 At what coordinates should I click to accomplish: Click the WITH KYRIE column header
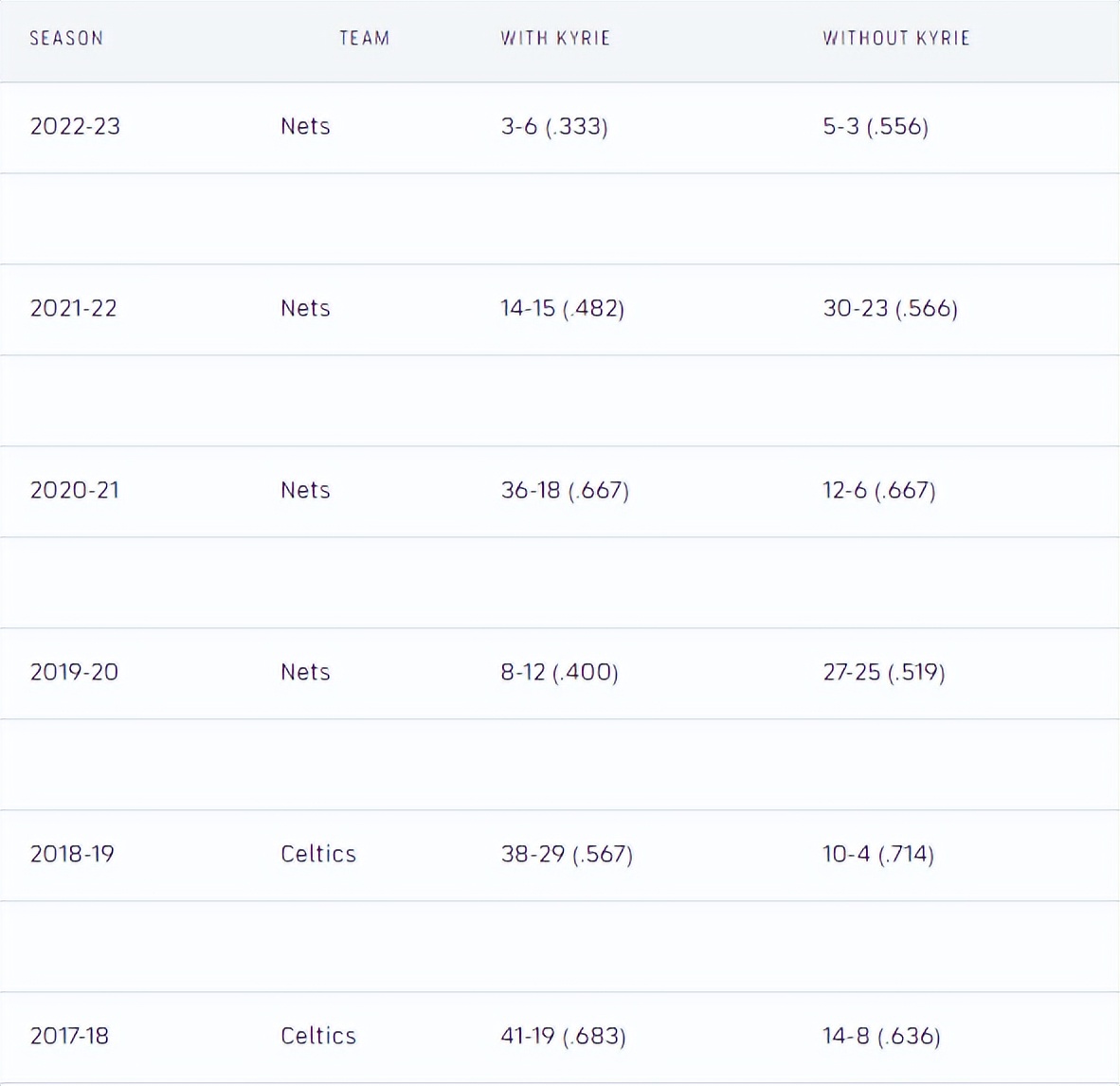click(x=555, y=38)
